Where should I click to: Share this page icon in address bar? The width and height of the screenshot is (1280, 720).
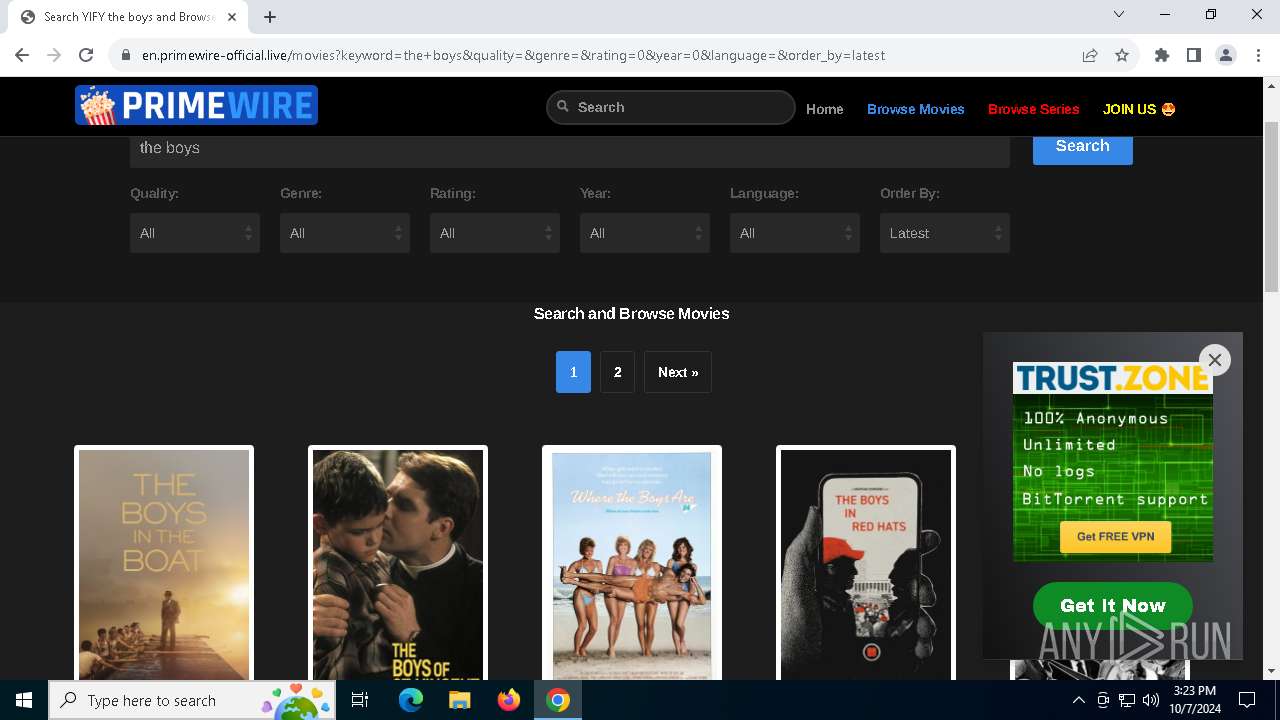pos(1090,55)
